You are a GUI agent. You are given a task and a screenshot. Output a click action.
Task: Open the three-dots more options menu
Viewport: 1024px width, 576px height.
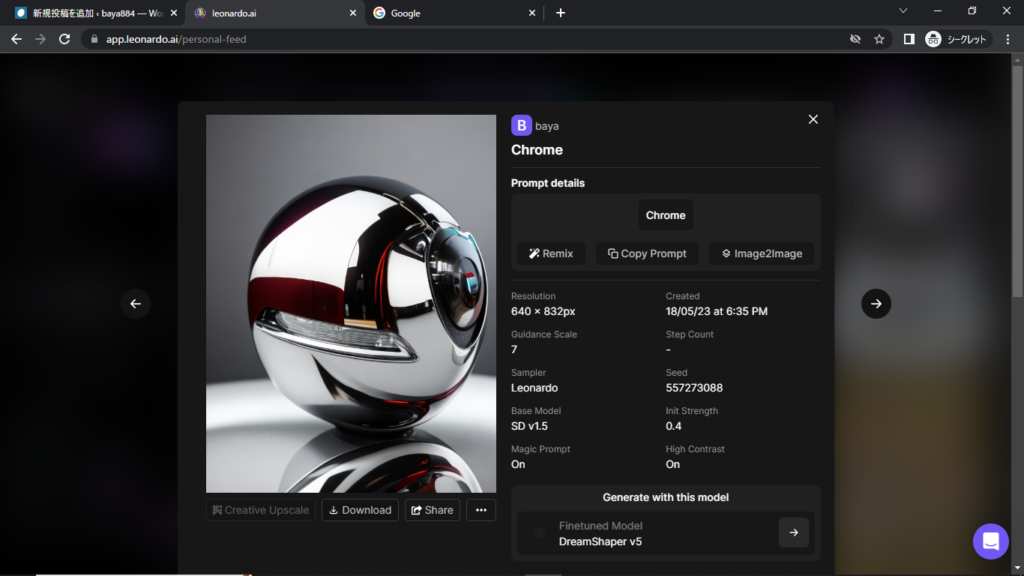481,510
